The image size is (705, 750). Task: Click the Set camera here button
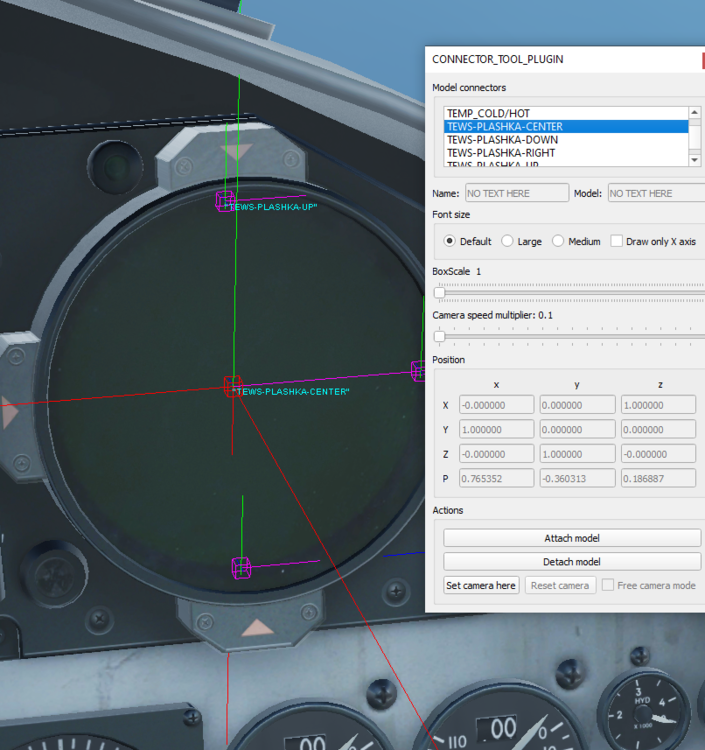pyautogui.click(x=481, y=585)
